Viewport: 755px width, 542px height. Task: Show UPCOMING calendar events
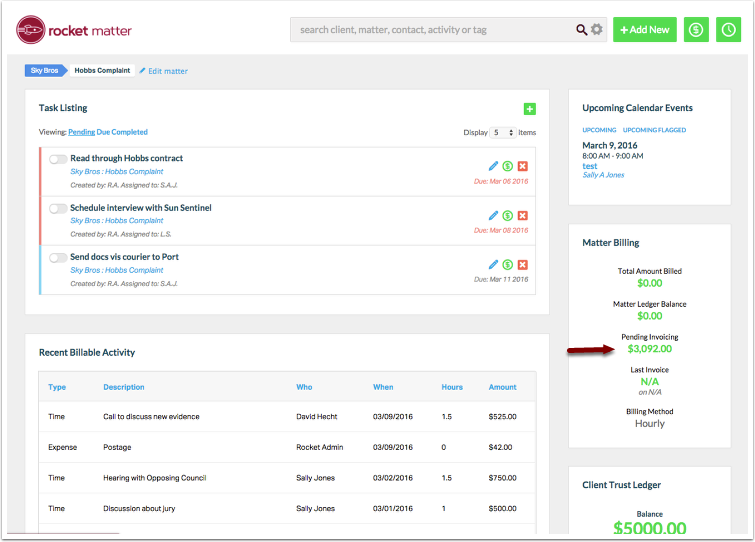pos(599,130)
